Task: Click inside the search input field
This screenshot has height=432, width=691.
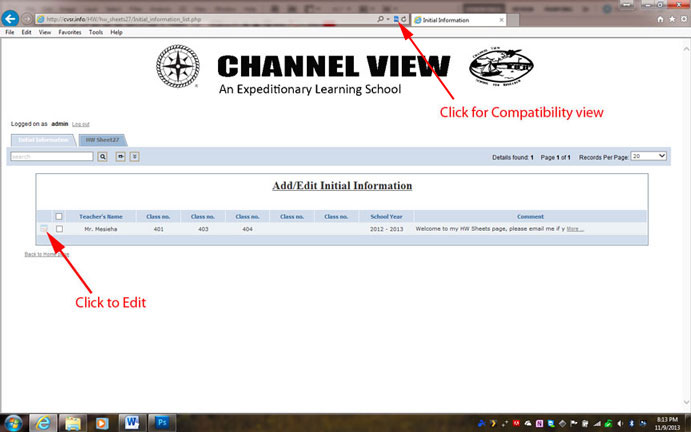Action: click(52, 157)
